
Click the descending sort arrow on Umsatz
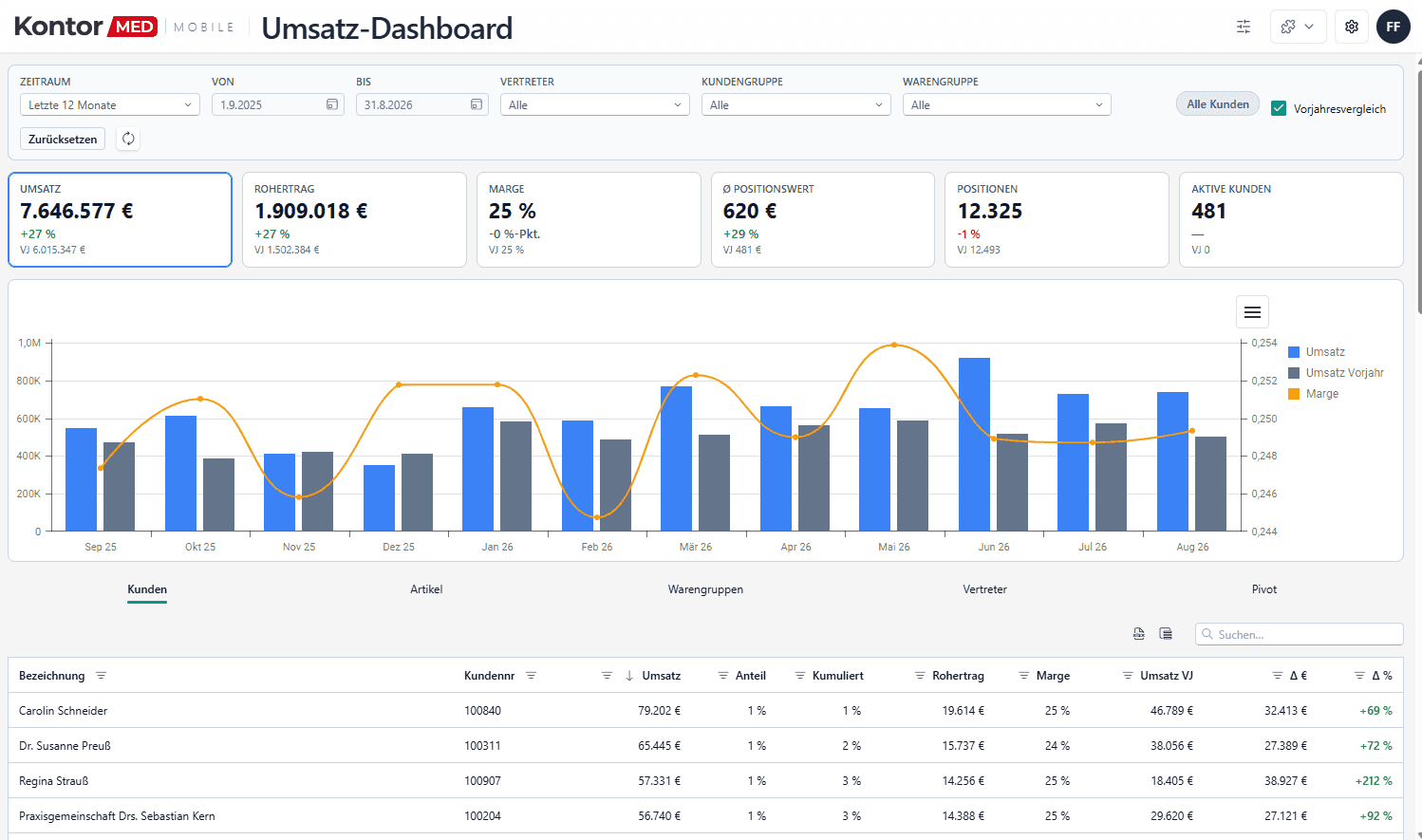click(629, 676)
